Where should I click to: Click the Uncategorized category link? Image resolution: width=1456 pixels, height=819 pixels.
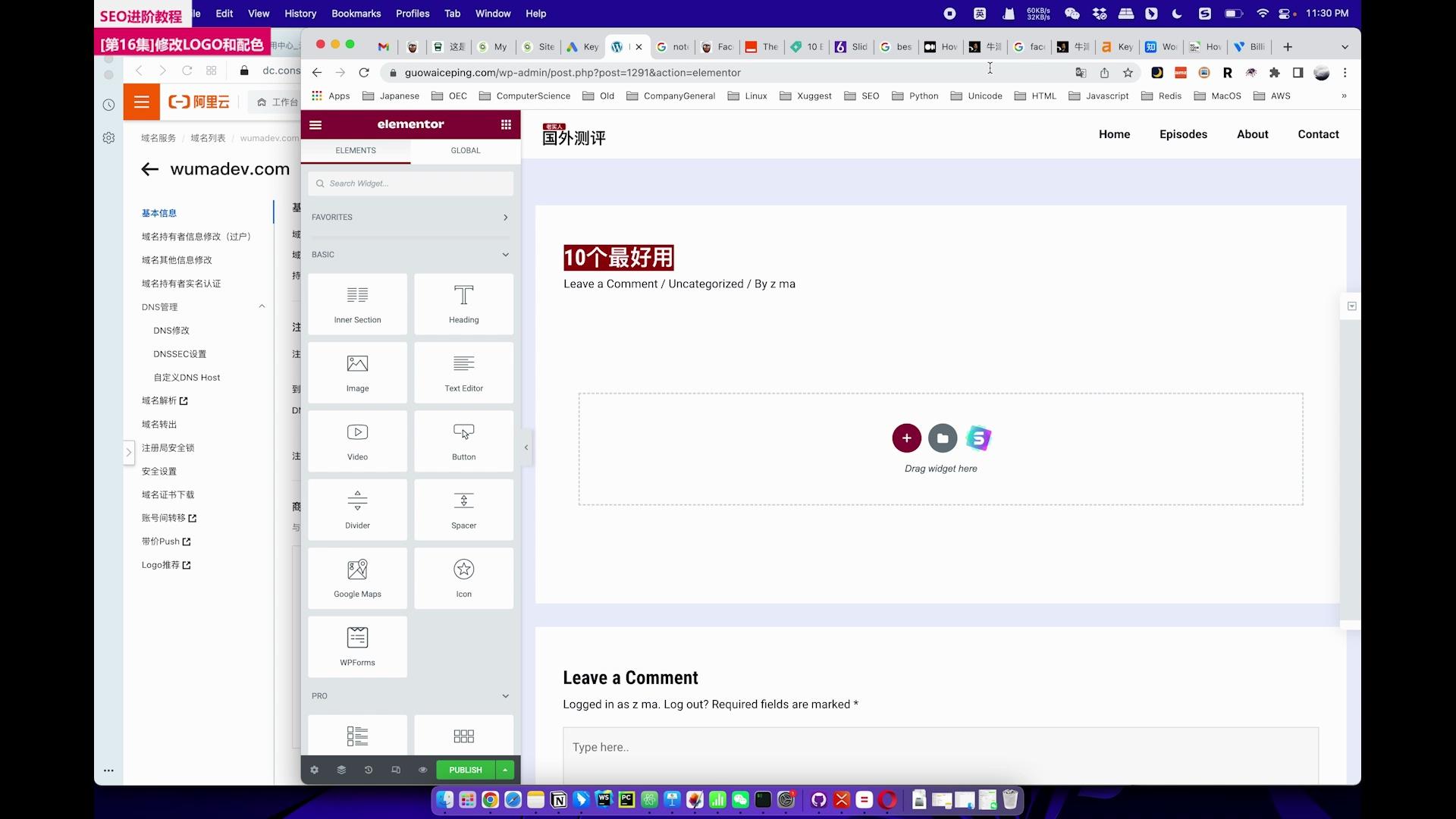pos(706,284)
